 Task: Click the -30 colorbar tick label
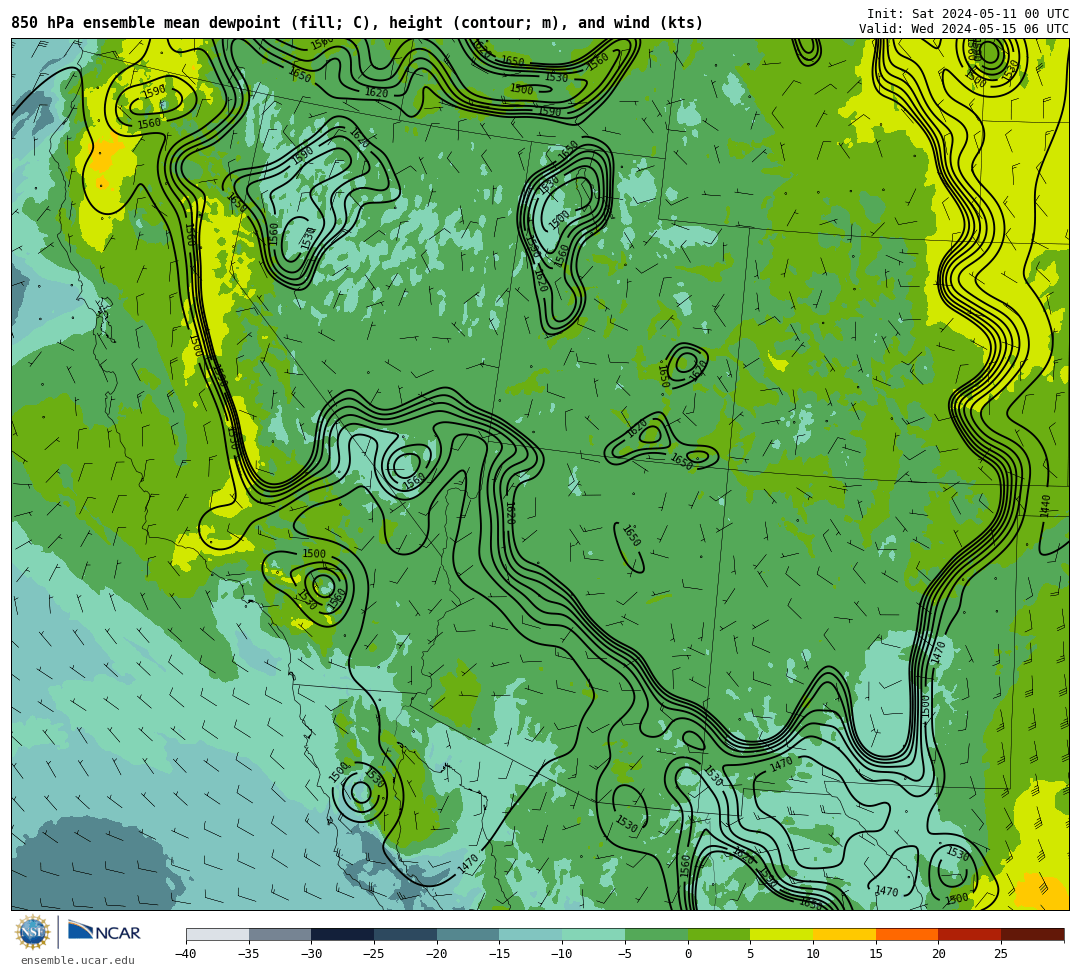[x=311, y=954]
